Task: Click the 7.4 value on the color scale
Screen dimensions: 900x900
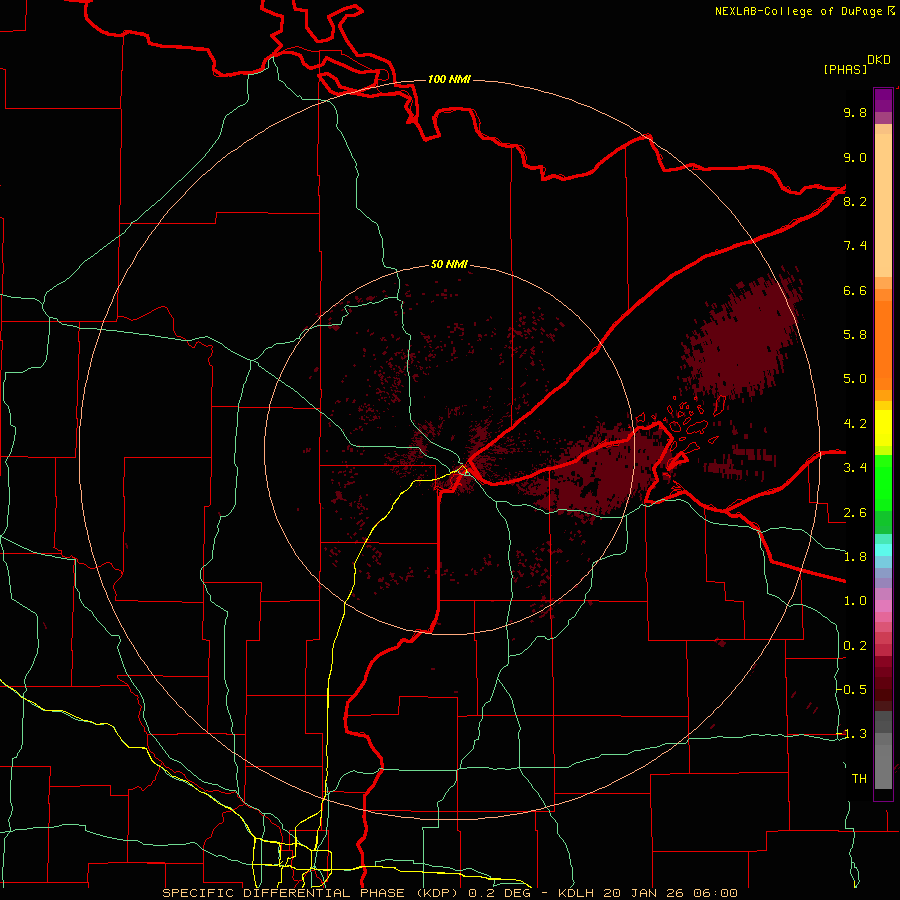Action: point(855,246)
